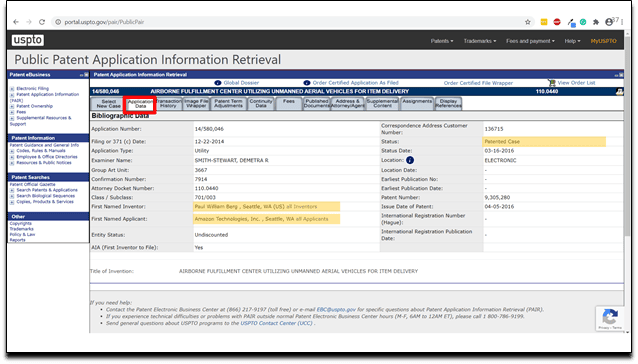Expand the Electronic Filing tree item
Viewport: 638px width, 364px height.
coord(12,89)
